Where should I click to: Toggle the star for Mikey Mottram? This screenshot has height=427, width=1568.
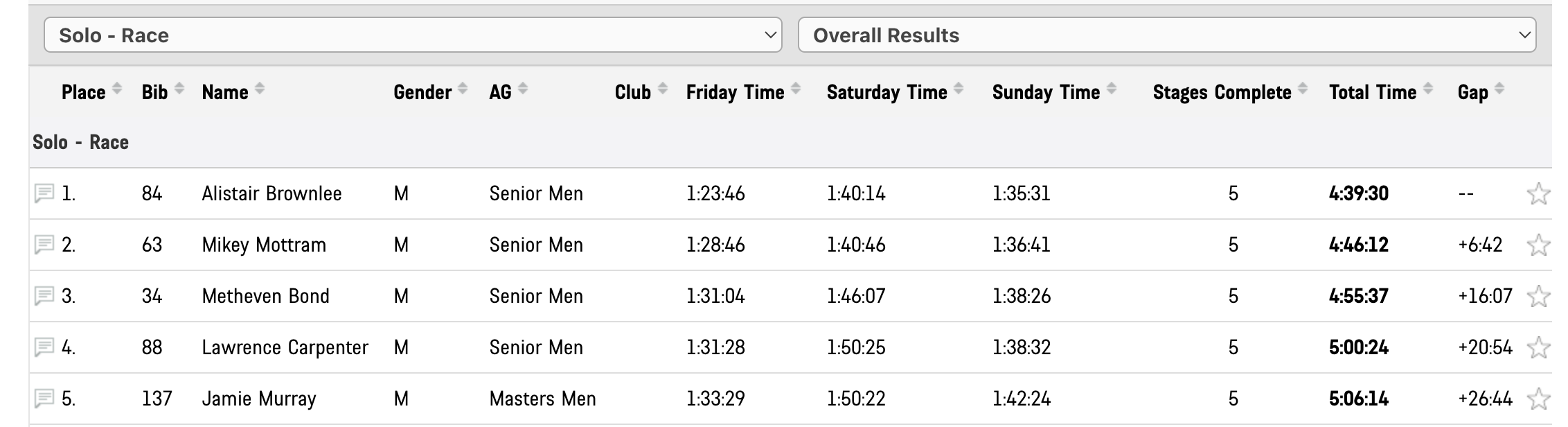(1538, 245)
